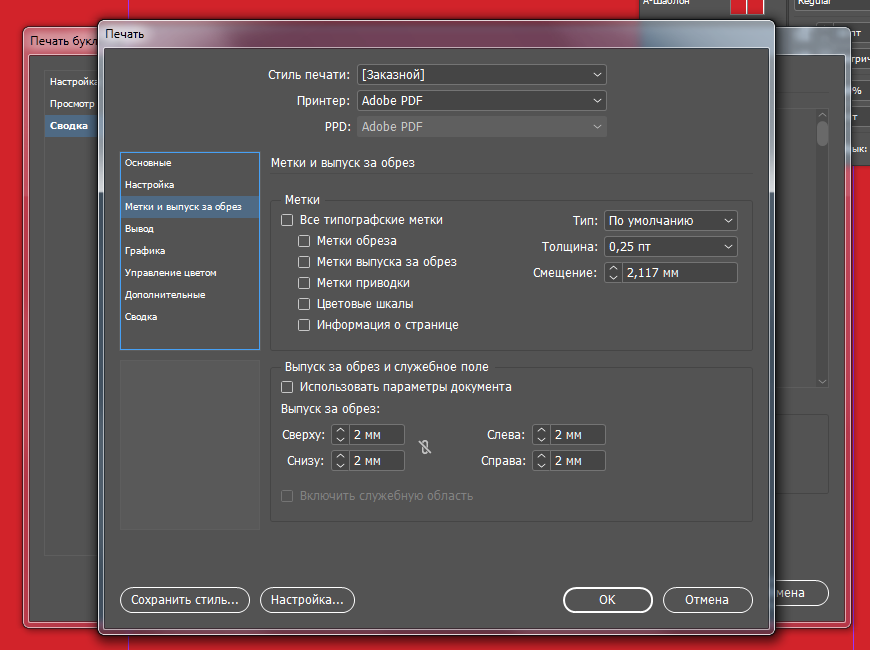Screen dimensions: 870x650
Task: Select Основные in the category list
Action: [x=190, y=163]
